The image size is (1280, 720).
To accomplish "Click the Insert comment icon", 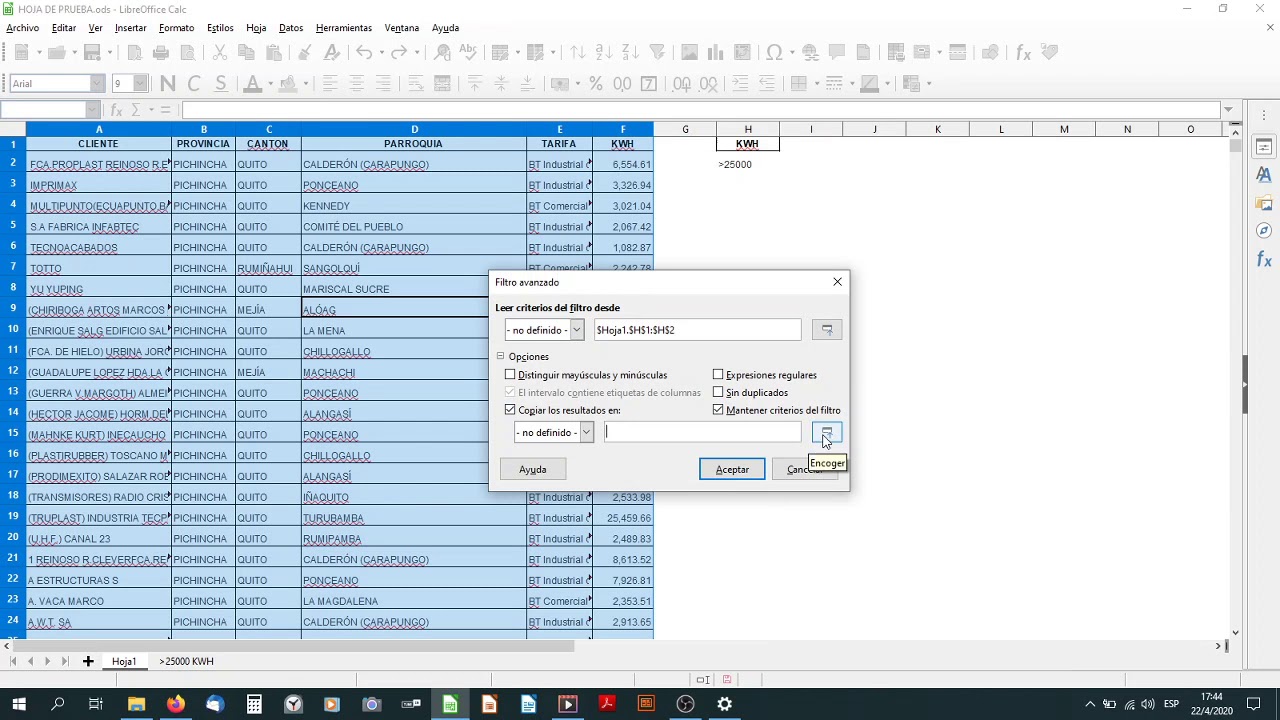I will tap(837, 52).
